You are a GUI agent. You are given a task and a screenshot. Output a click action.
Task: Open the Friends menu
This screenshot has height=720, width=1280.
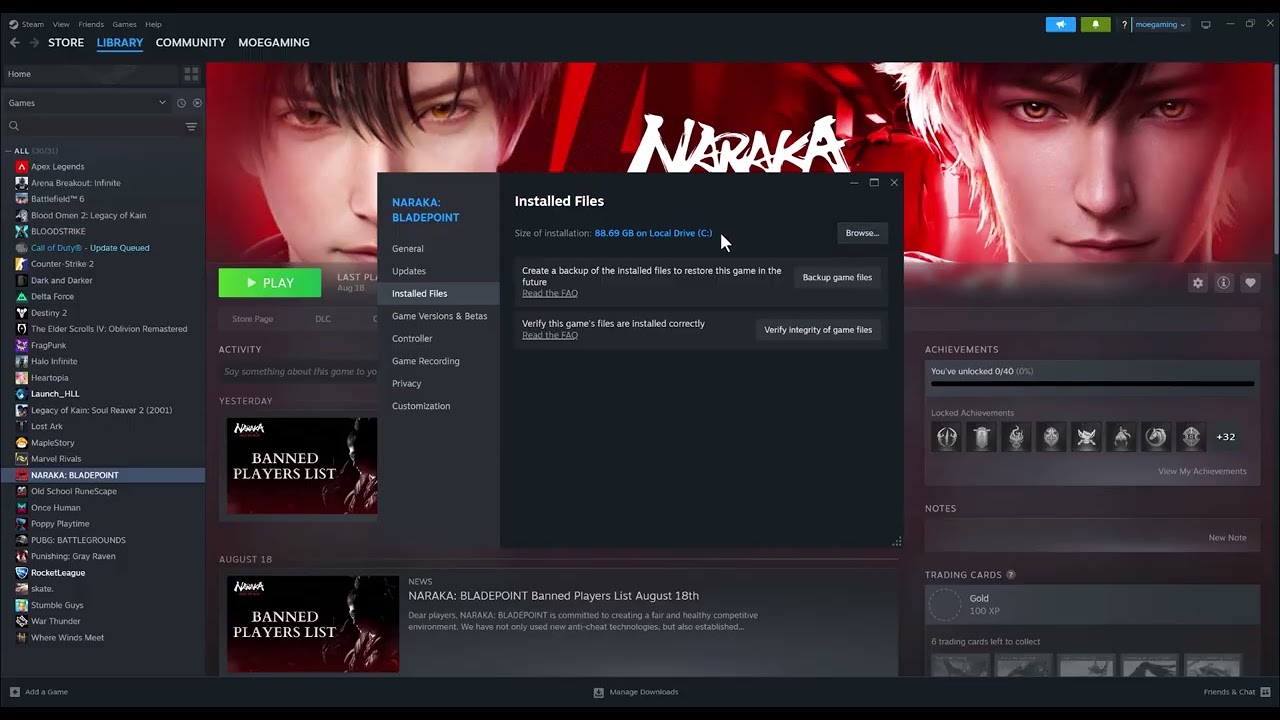91,24
